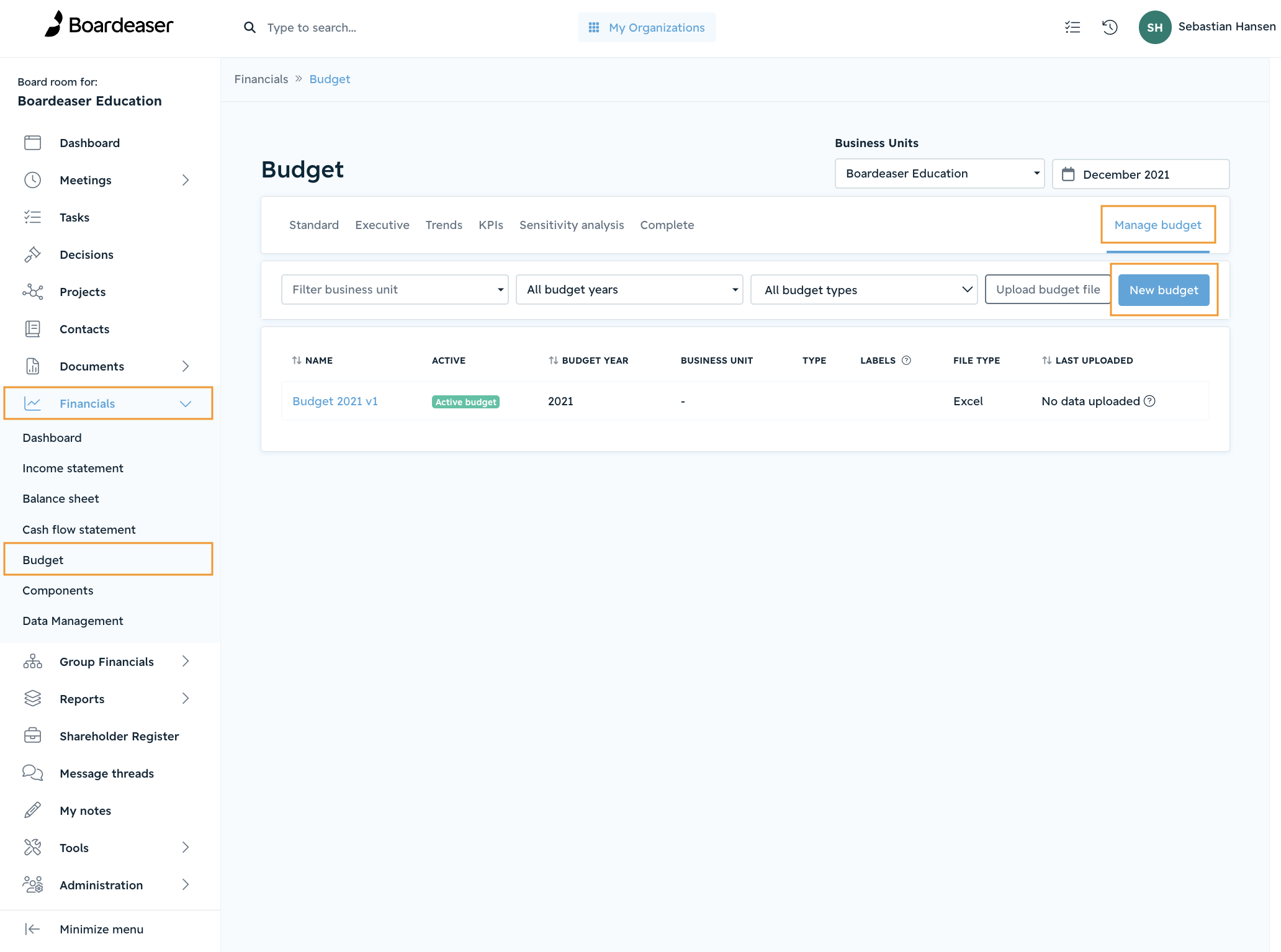This screenshot has width=1281, height=952.
Task: Switch to the Sensitivity analysis tab
Action: 571,225
